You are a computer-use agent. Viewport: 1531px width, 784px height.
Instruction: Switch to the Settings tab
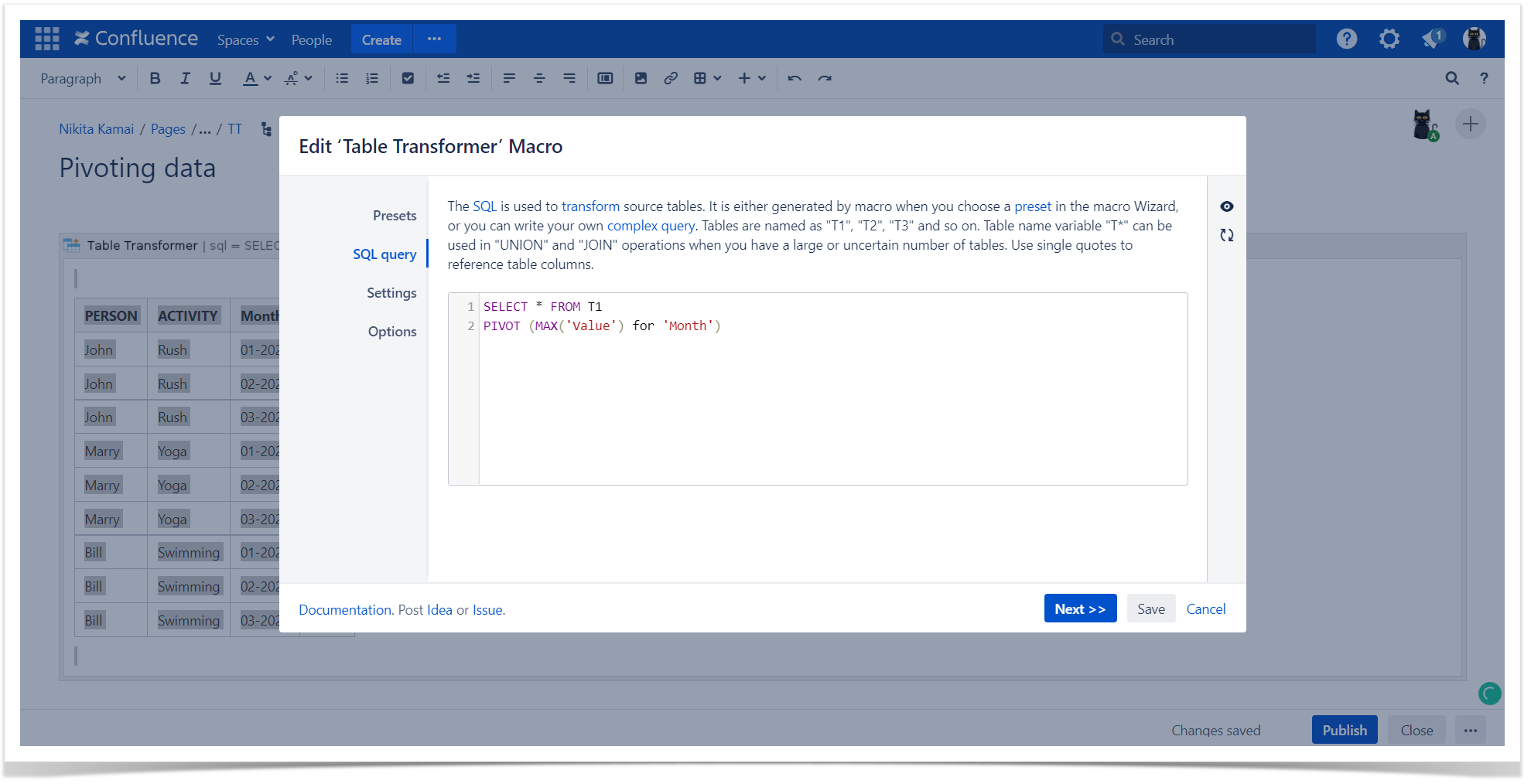(x=391, y=293)
